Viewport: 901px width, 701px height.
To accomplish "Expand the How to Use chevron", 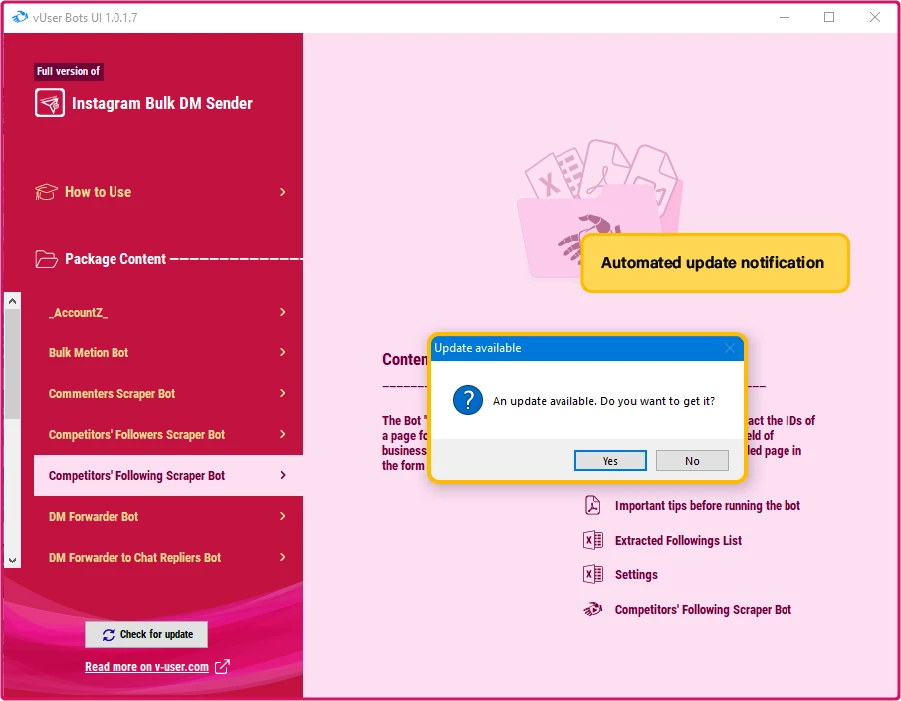I will click(x=283, y=192).
